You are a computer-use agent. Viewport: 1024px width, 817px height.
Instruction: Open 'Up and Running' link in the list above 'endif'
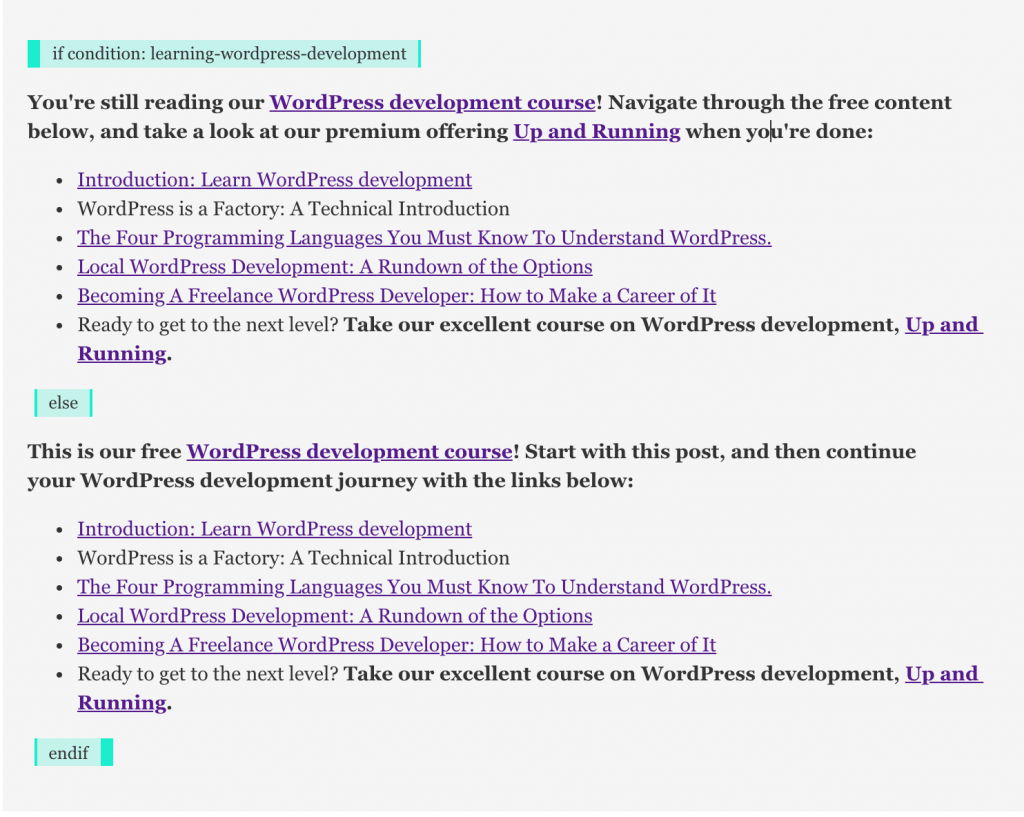pos(943,674)
